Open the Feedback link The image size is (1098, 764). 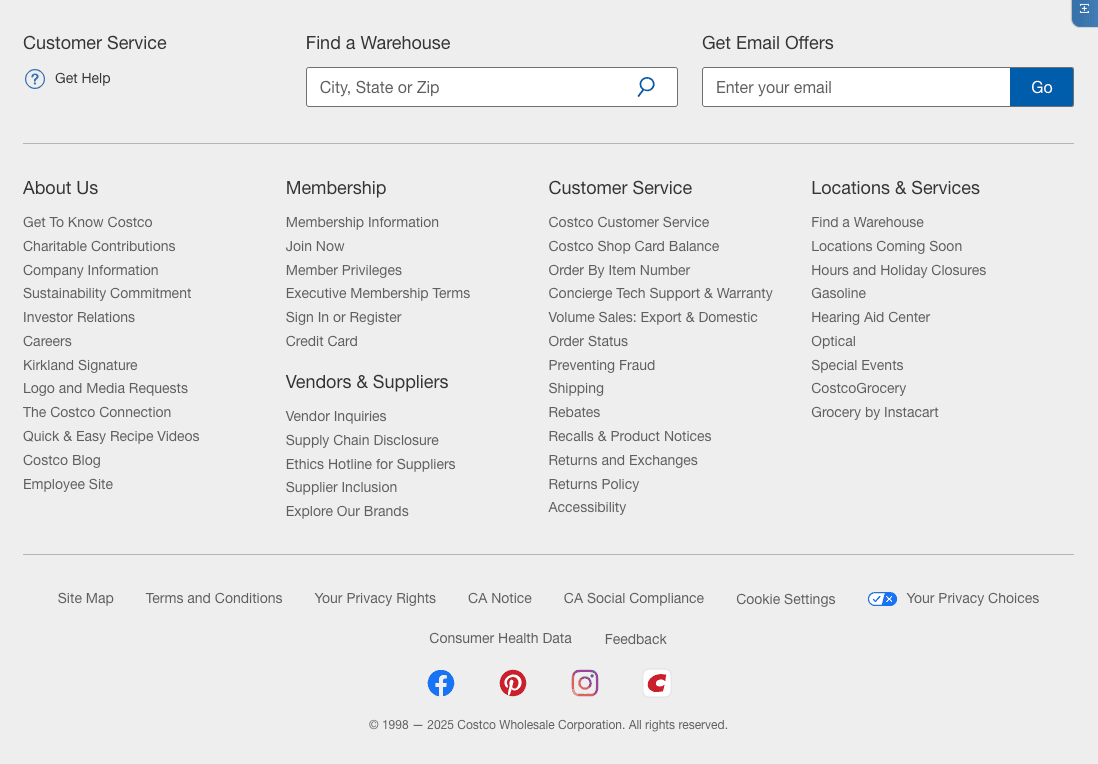635,639
